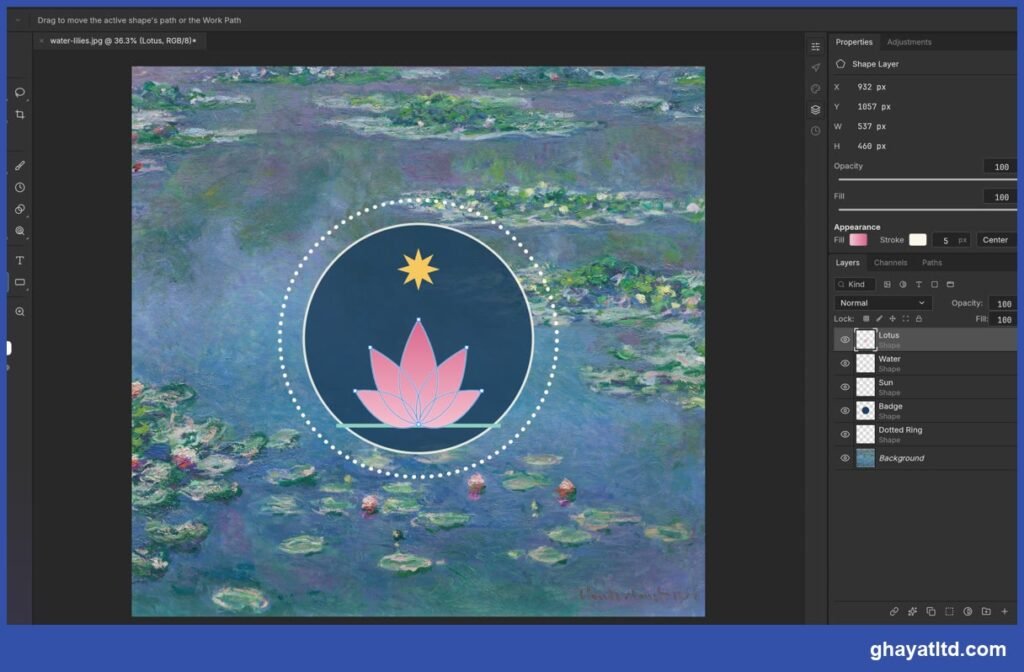Screen dimensions: 1024x672
Task: Select the Type tool
Action: pyautogui.click(x=20, y=261)
